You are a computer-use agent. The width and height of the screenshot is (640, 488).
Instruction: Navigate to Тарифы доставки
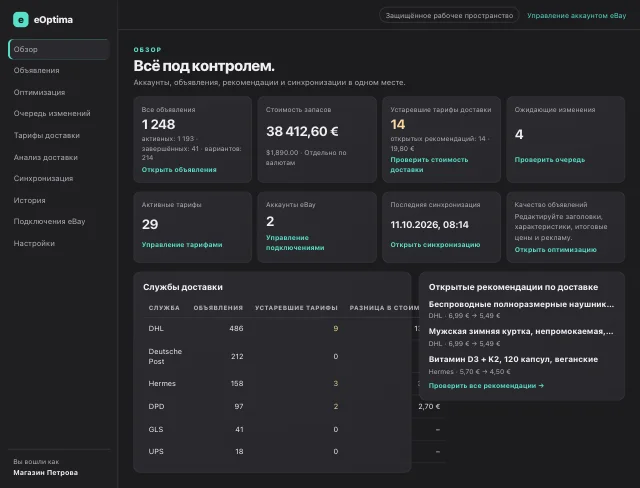(x=47, y=135)
